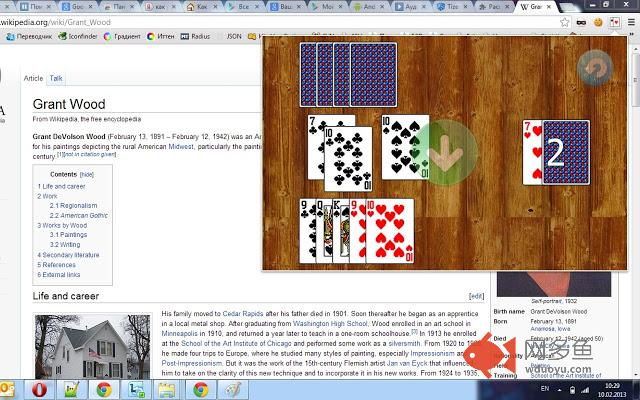This screenshot has height=400, width=640.
Task: Open the Chrome hamburger menu
Action: click(631, 22)
